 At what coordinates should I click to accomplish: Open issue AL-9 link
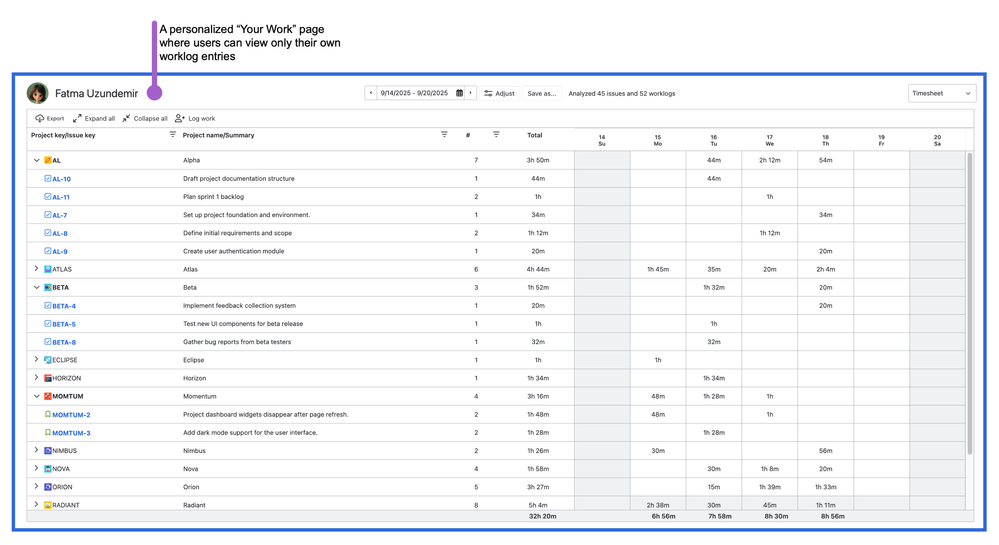point(59,252)
